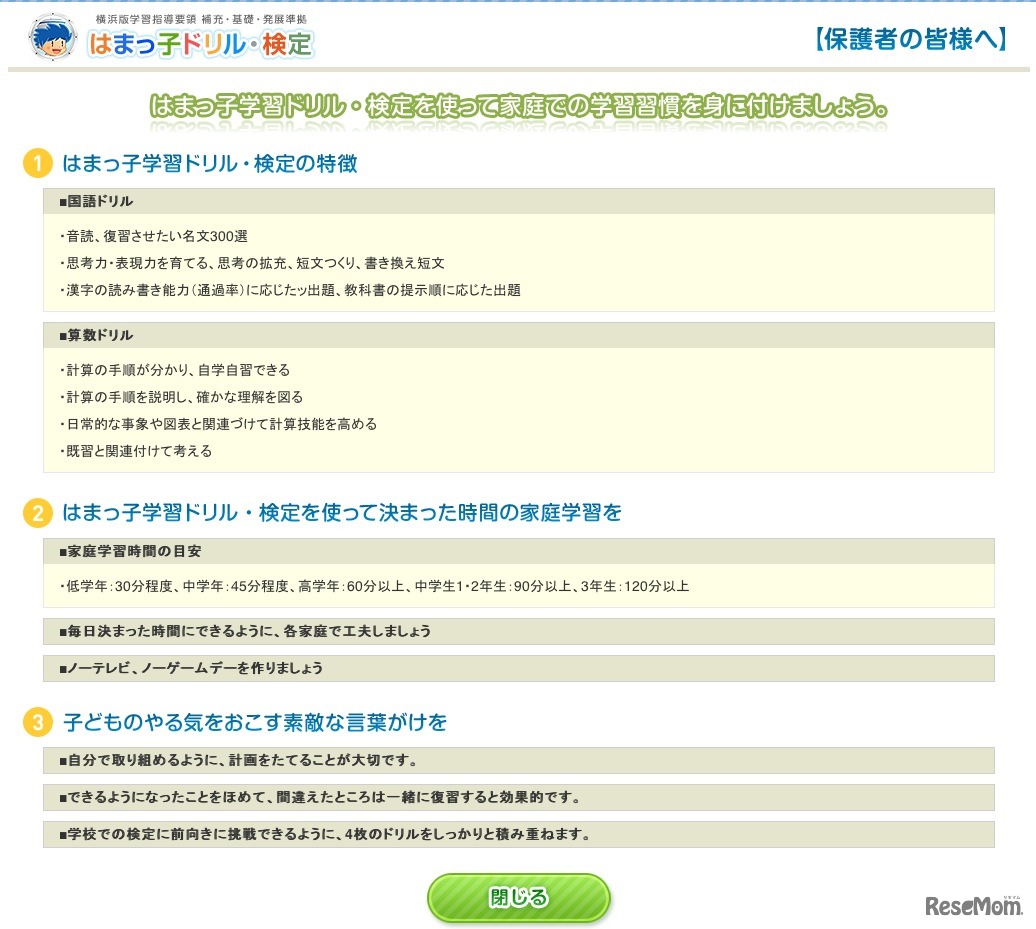The height and width of the screenshot is (929, 1036).
Task: Click the green headline about 家庭での学習習慣
Action: [519, 106]
